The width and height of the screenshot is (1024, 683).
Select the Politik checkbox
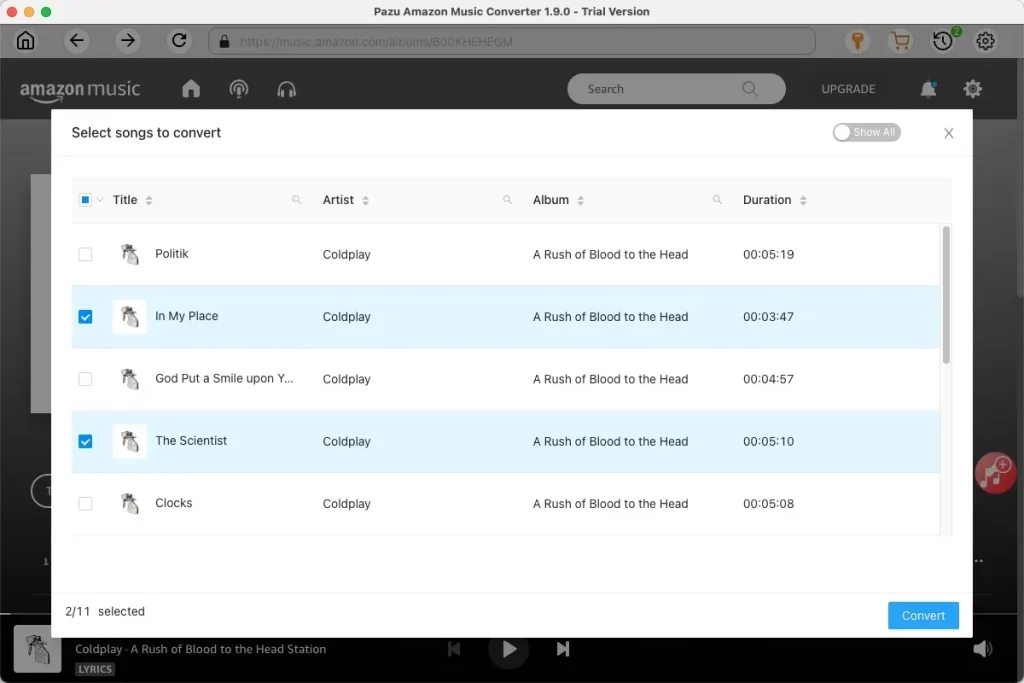[x=85, y=254]
